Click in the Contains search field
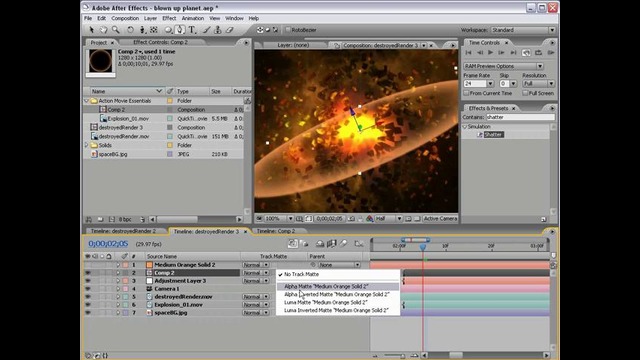640x360 pixels. coord(520,117)
